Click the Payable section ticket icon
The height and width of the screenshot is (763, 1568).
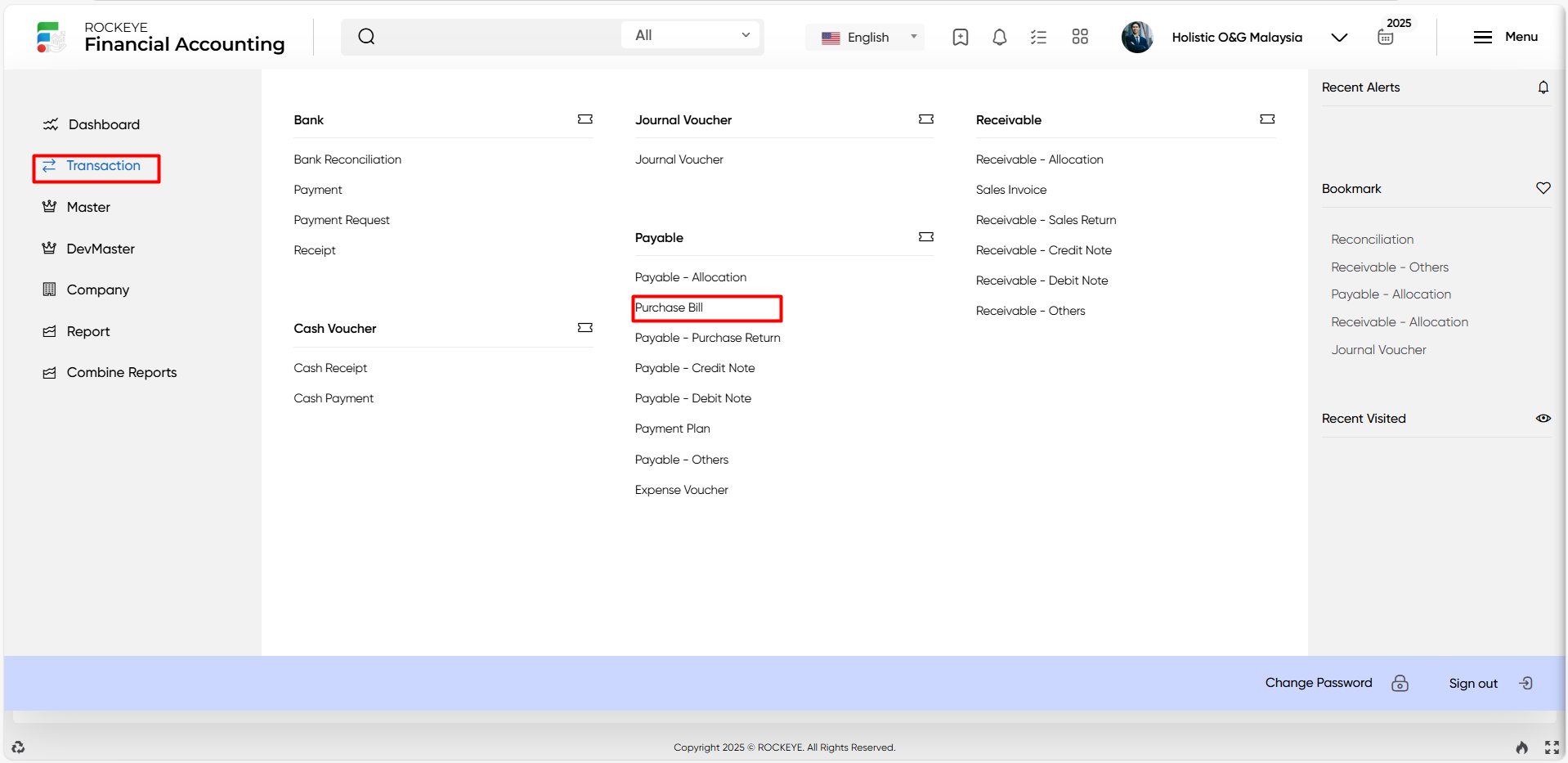pyautogui.click(x=926, y=237)
